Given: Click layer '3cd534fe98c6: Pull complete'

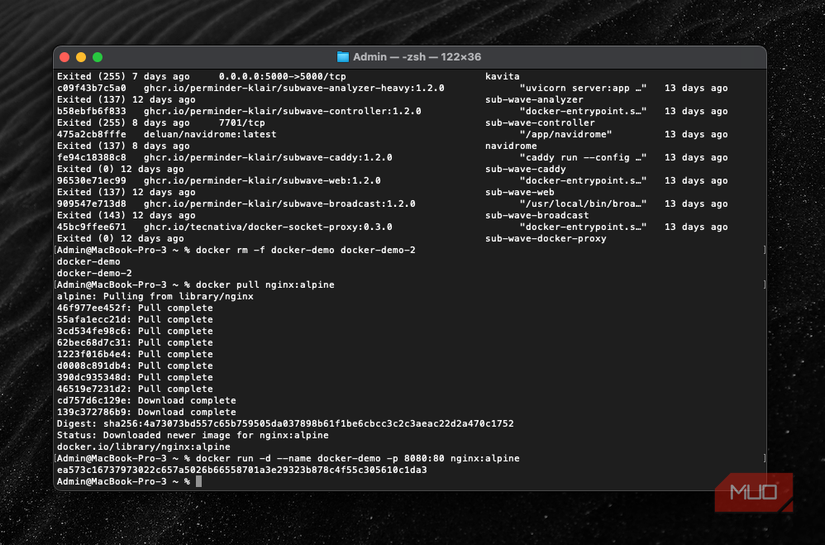Looking at the screenshot, I should click(x=135, y=331).
